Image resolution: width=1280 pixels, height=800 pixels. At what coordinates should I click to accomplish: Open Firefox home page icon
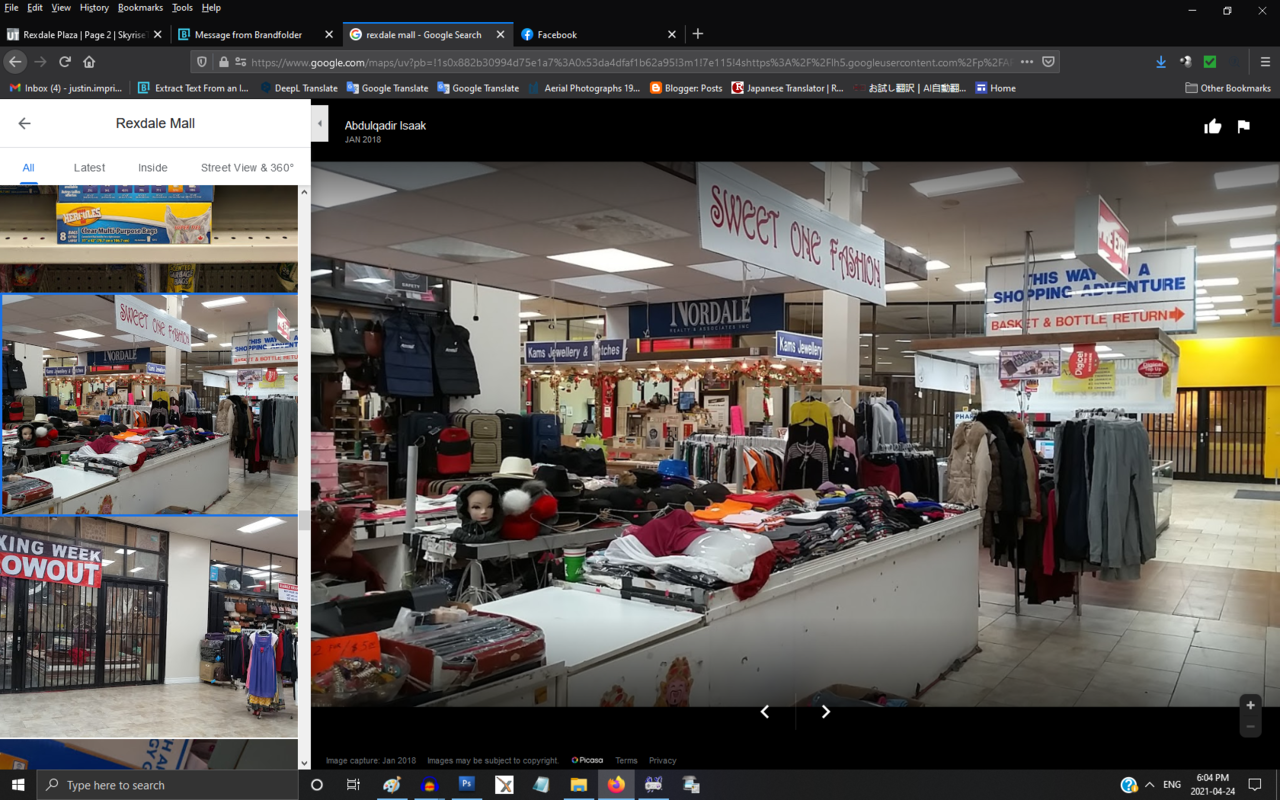[x=89, y=62]
